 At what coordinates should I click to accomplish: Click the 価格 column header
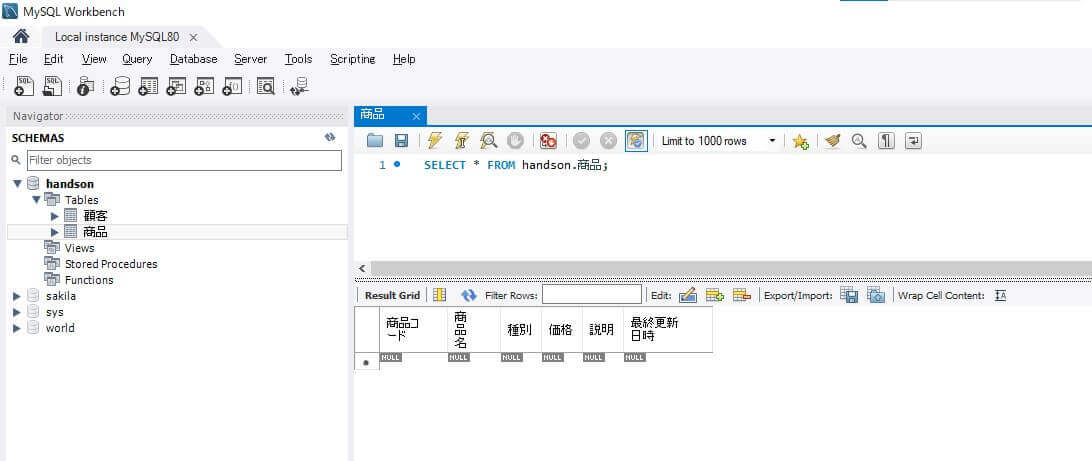[561, 329]
